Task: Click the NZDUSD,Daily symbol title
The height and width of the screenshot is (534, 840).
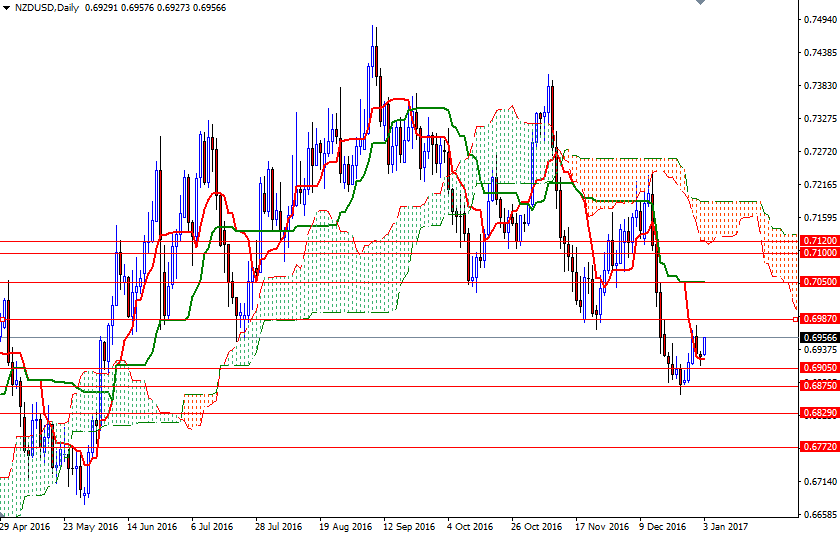Action: (x=46, y=8)
